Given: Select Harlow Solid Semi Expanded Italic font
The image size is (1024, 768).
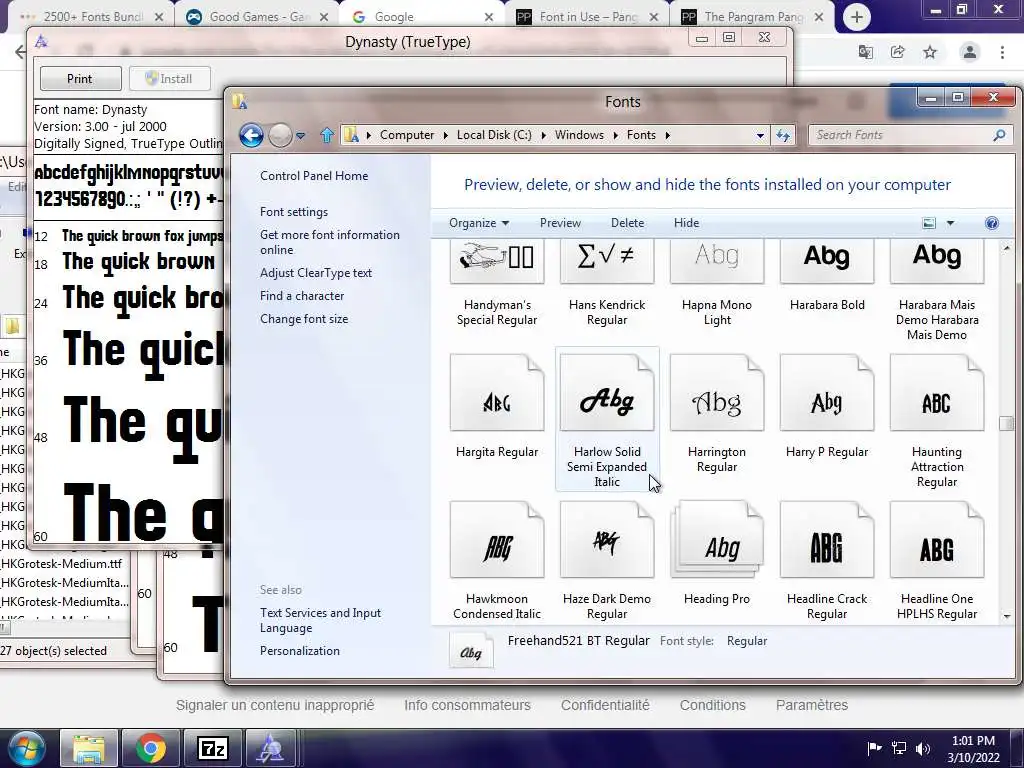Looking at the screenshot, I should tap(607, 393).
